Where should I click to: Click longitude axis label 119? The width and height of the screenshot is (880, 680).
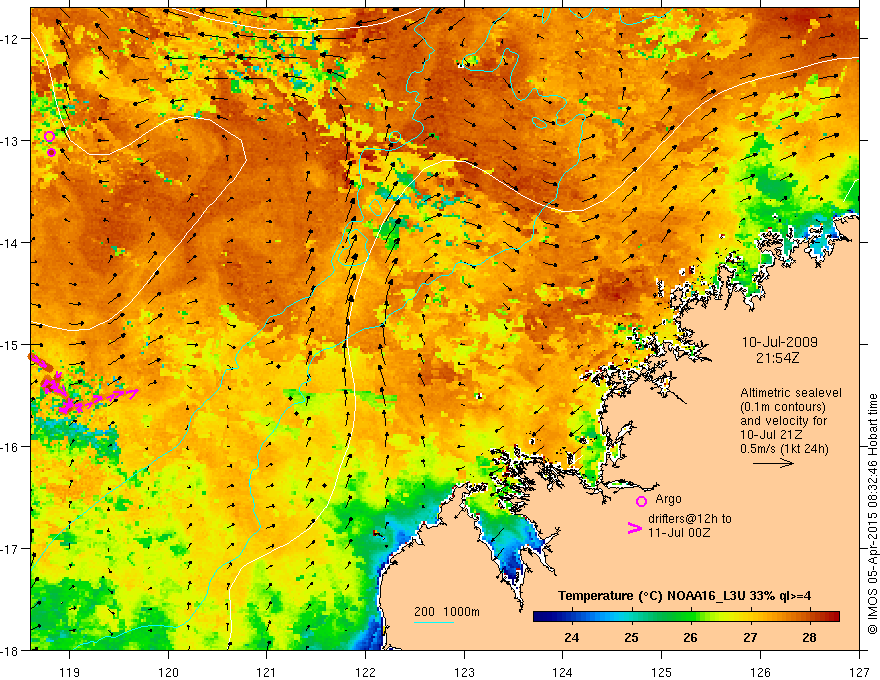(70, 672)
